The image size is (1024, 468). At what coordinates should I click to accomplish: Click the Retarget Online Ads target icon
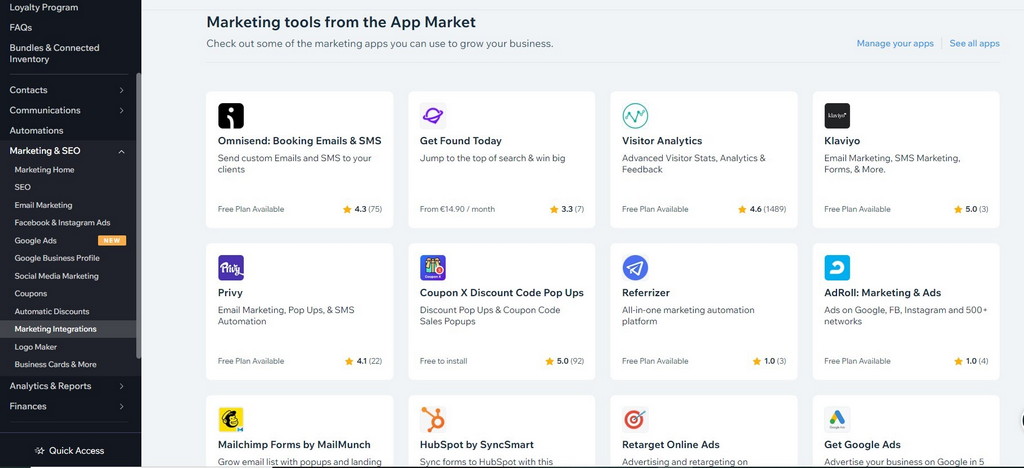coord(635,420)
